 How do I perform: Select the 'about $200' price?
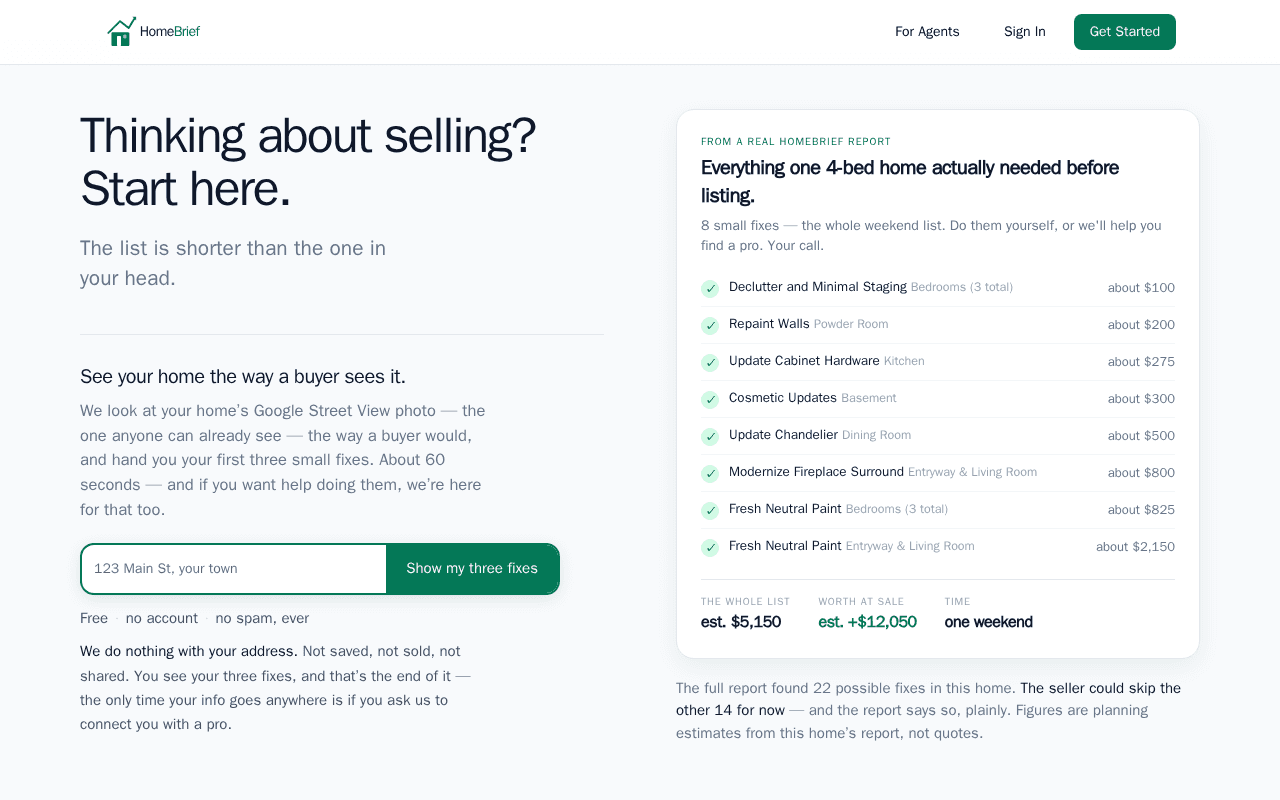[x=1141, y=325]
